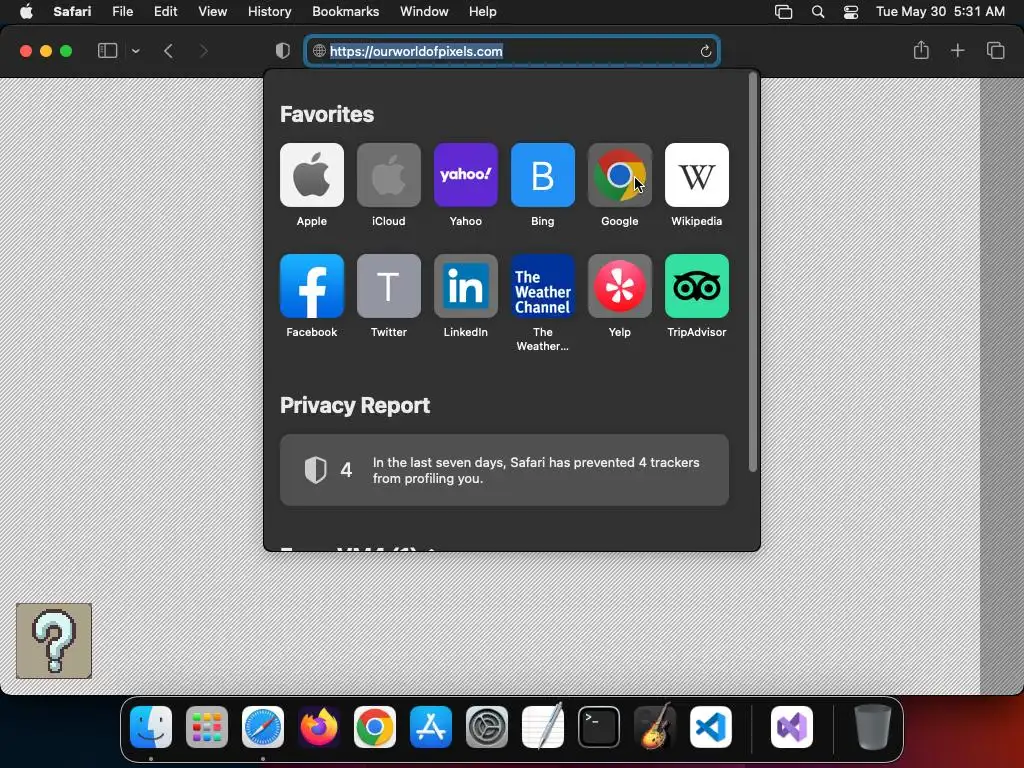Open Finder from the Dock
This screenshot has height=768, width=1024.
point(151,727)
